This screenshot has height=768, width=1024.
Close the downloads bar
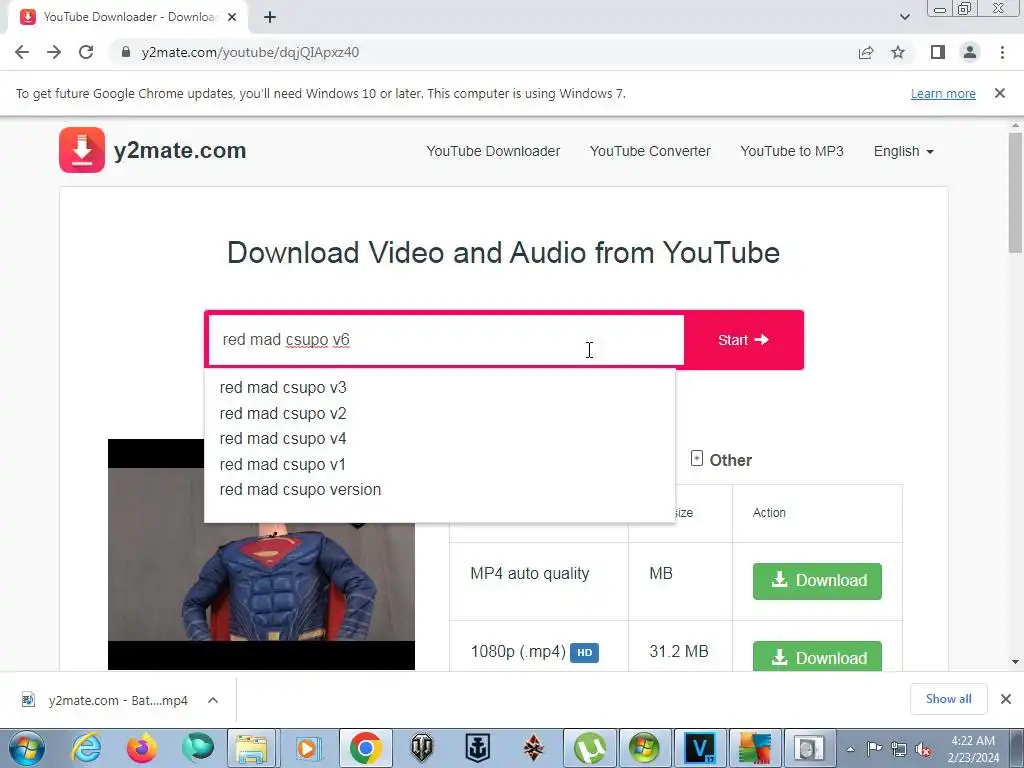click(x=1006, y=699)
